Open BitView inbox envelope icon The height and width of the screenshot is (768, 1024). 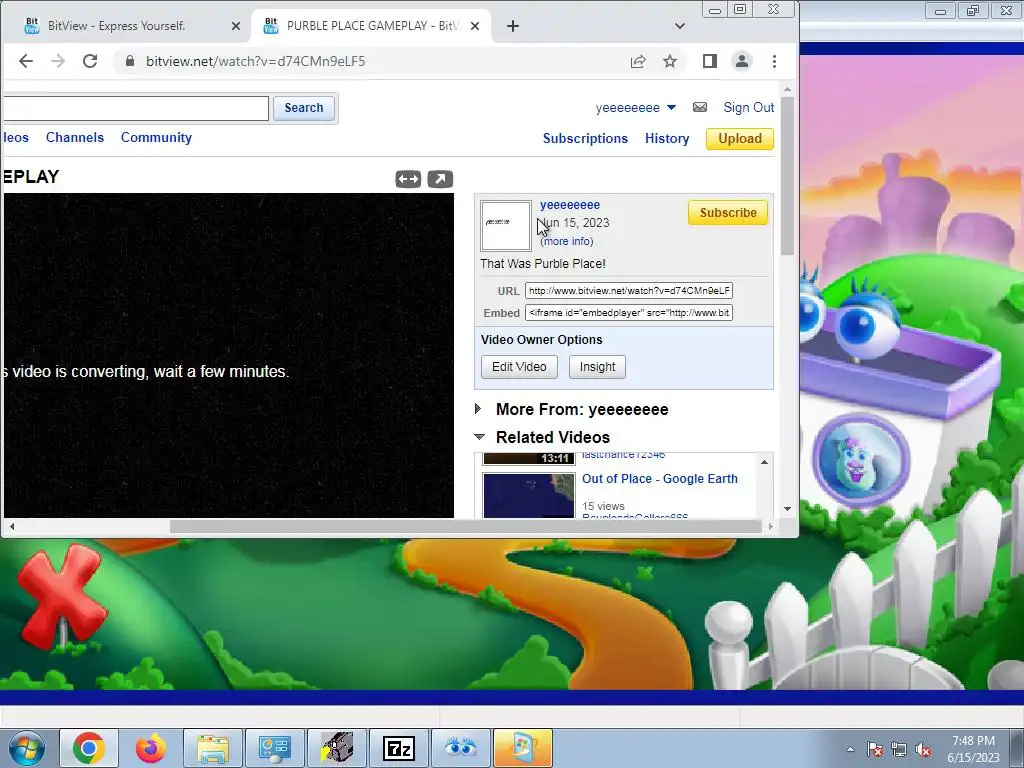[699, 107]
